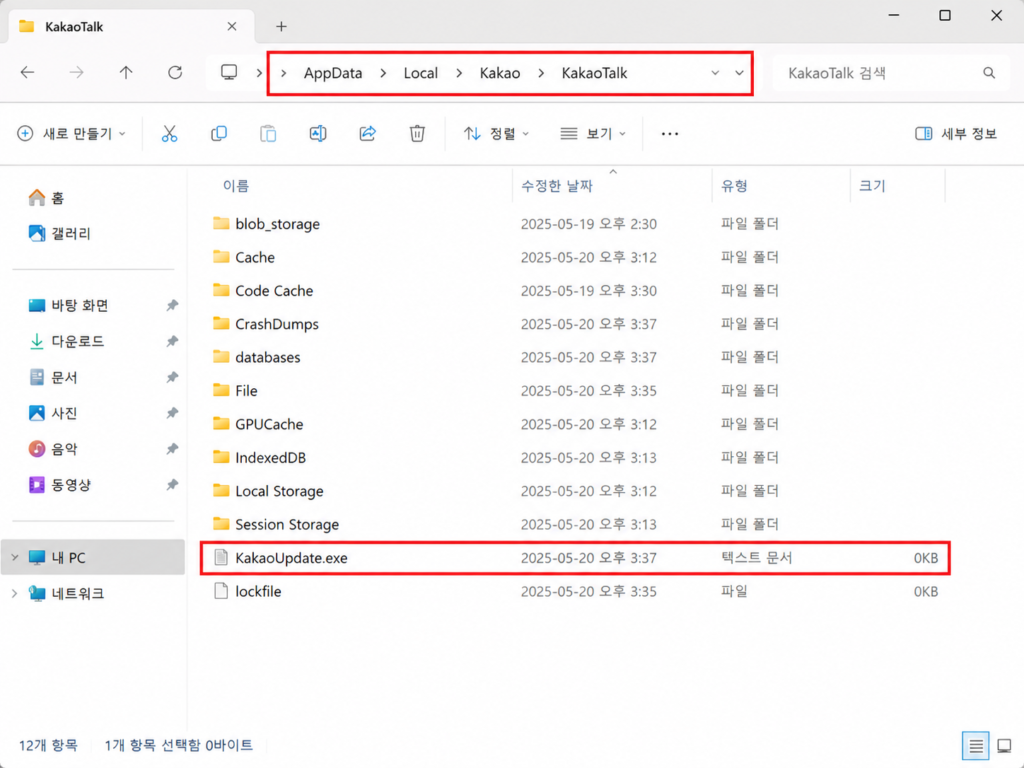Viewport: 1024px width, 768px height.
Task: Open 다운로드 in the sidebar
Action: [x=66, y=342]
